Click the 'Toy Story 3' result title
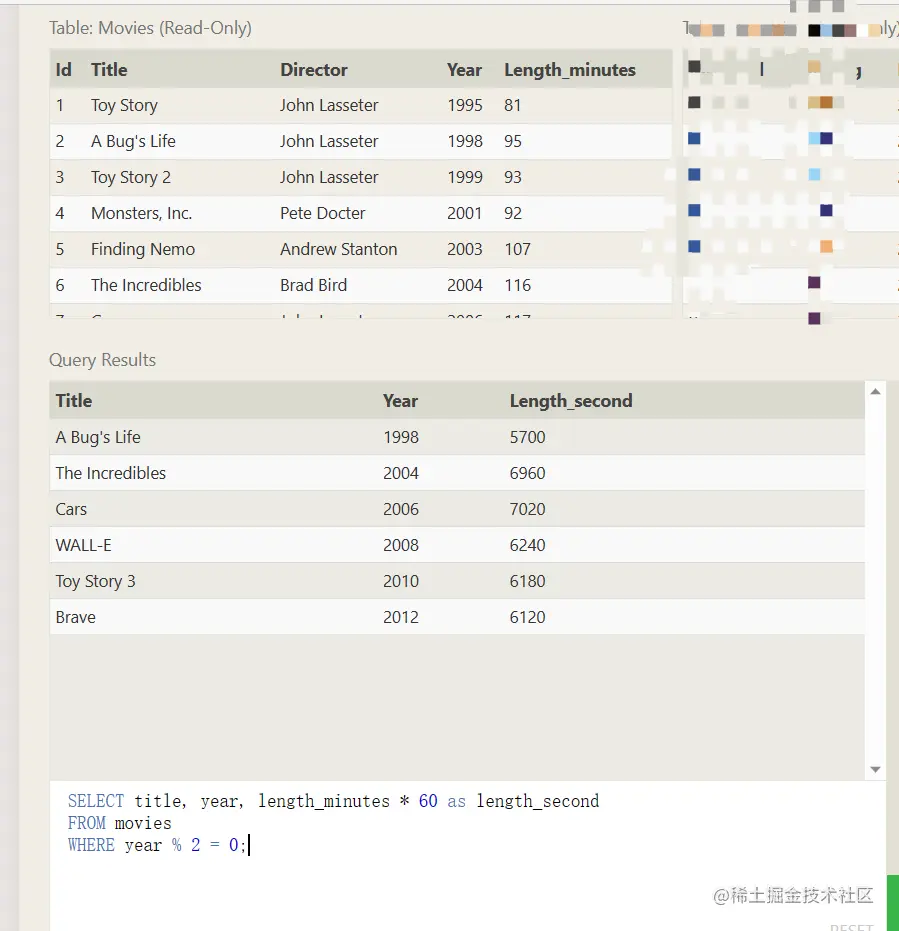This screenshot has height=931, width=899. coord(95,581)
